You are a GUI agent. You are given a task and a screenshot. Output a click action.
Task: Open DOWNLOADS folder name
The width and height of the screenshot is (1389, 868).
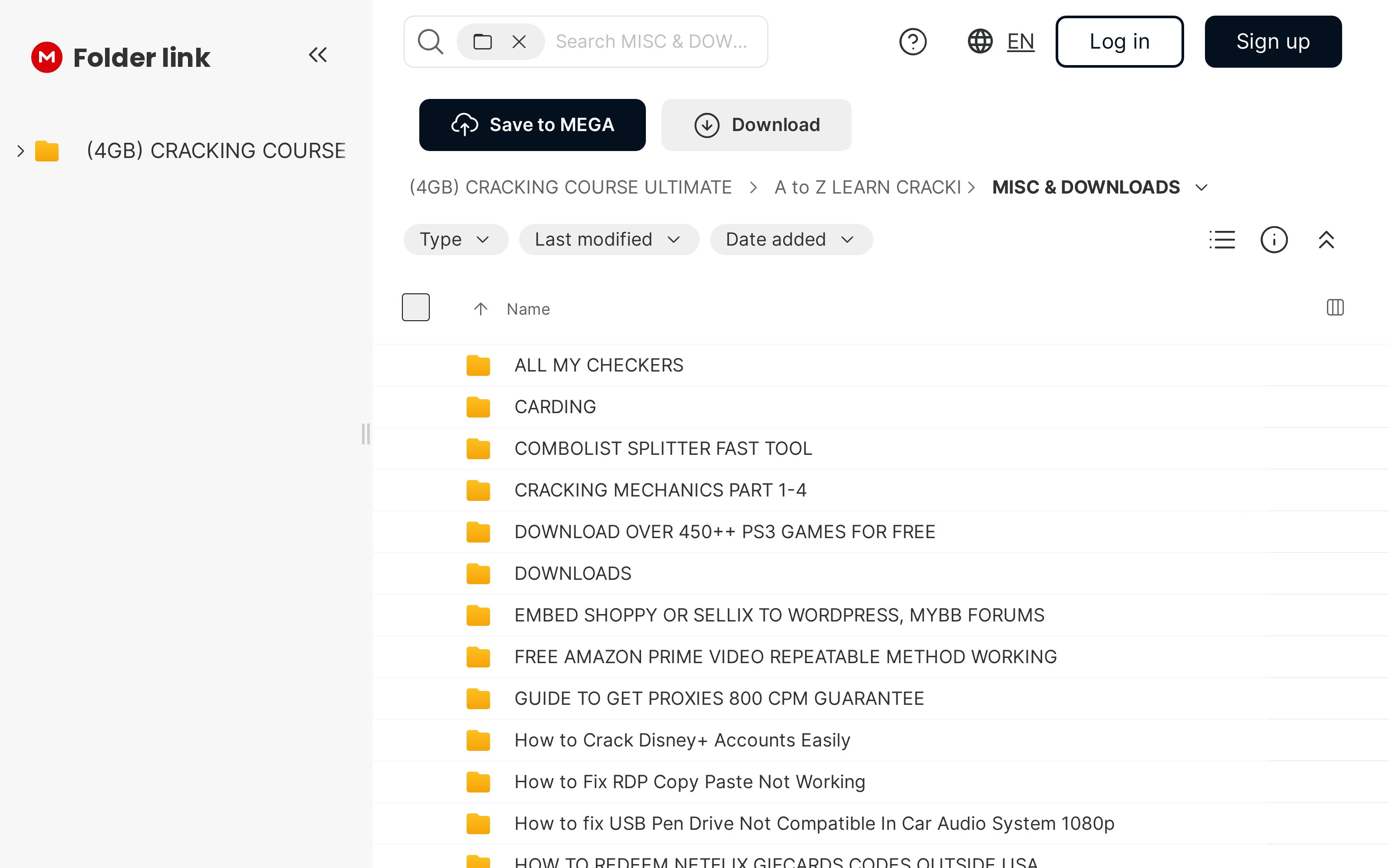coord(573,573)
